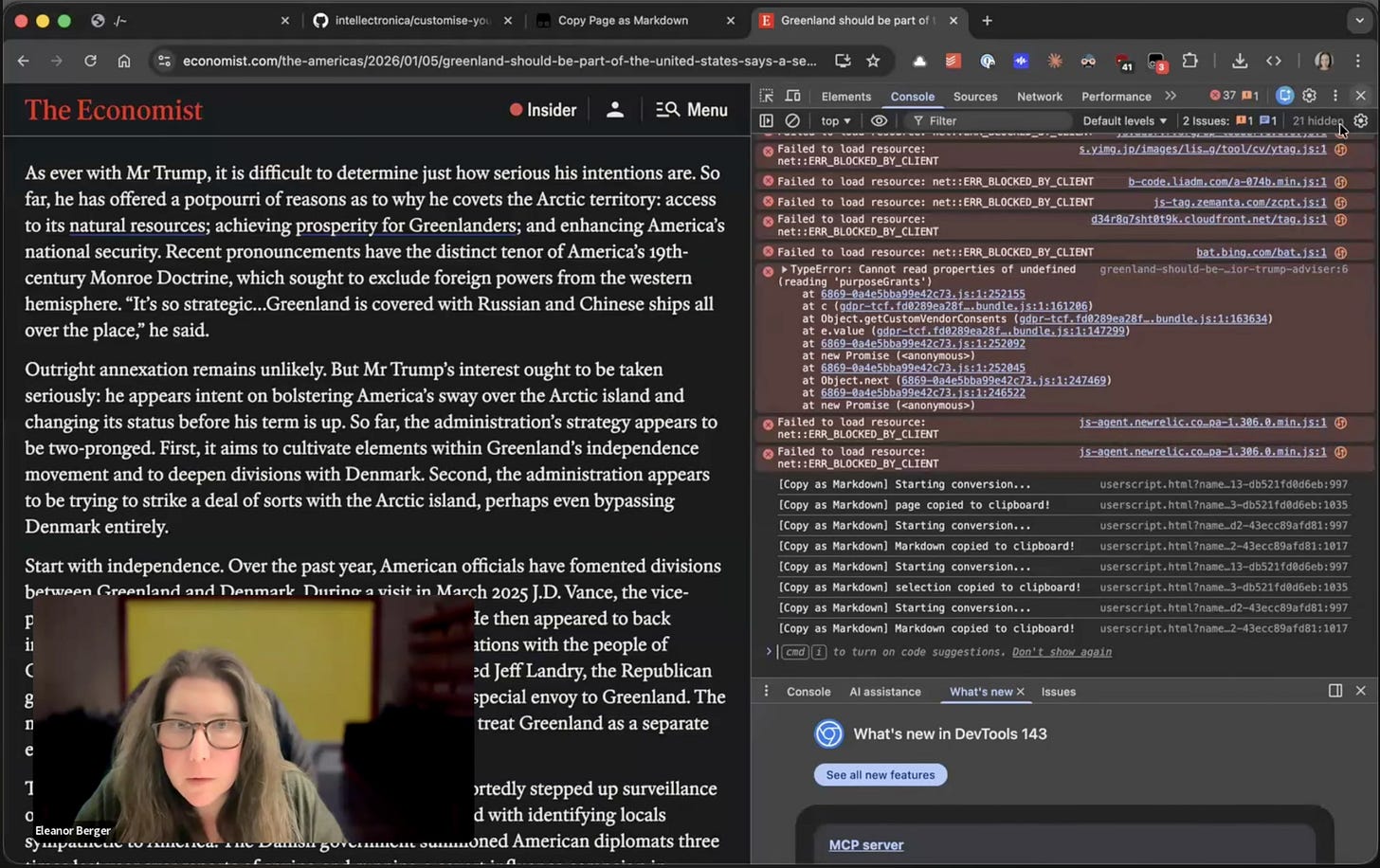
Task: Close the What's new drawer tab
Action: 1021,692
